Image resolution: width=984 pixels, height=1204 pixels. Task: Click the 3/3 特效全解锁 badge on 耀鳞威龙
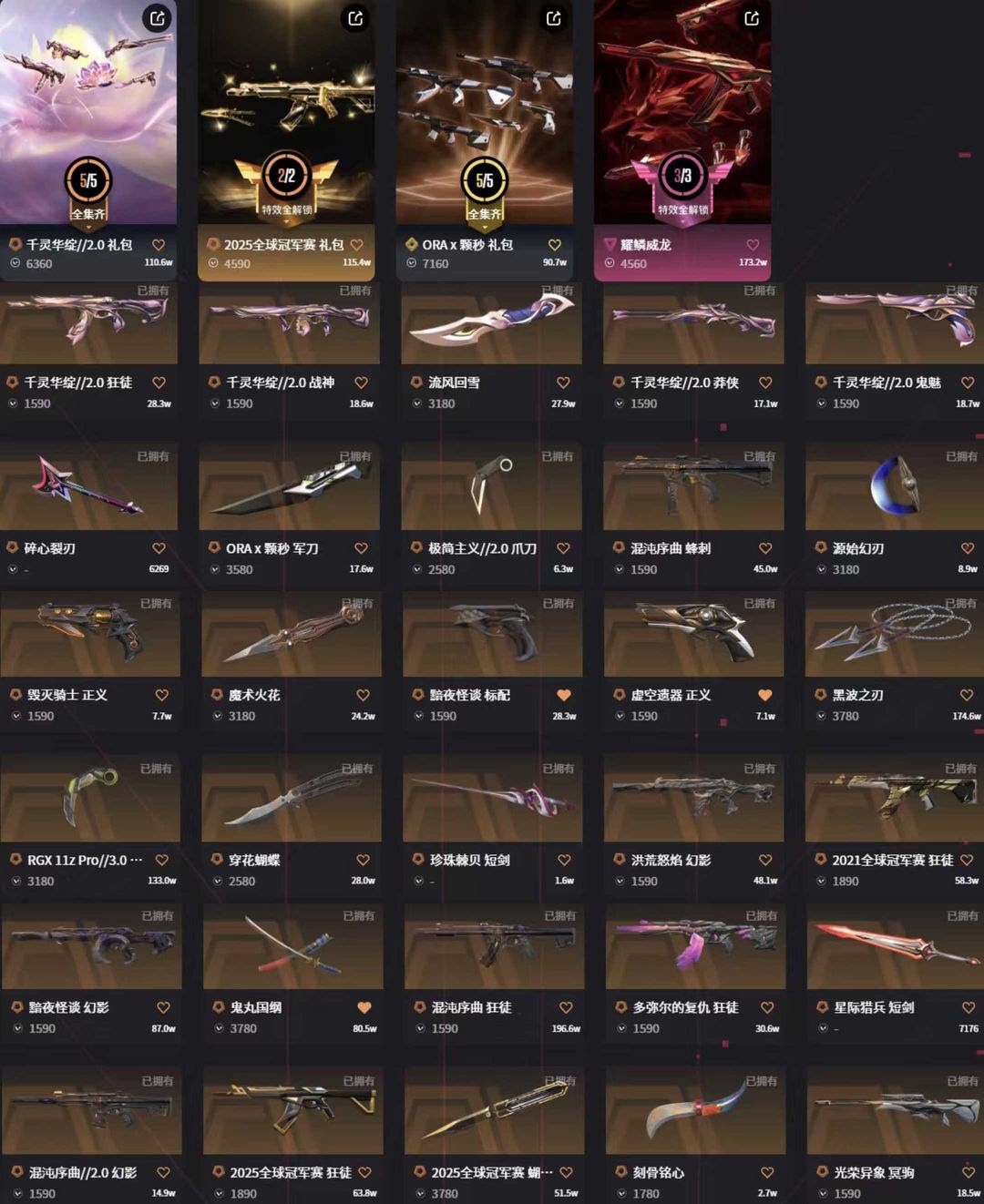[x=682, y=186]
